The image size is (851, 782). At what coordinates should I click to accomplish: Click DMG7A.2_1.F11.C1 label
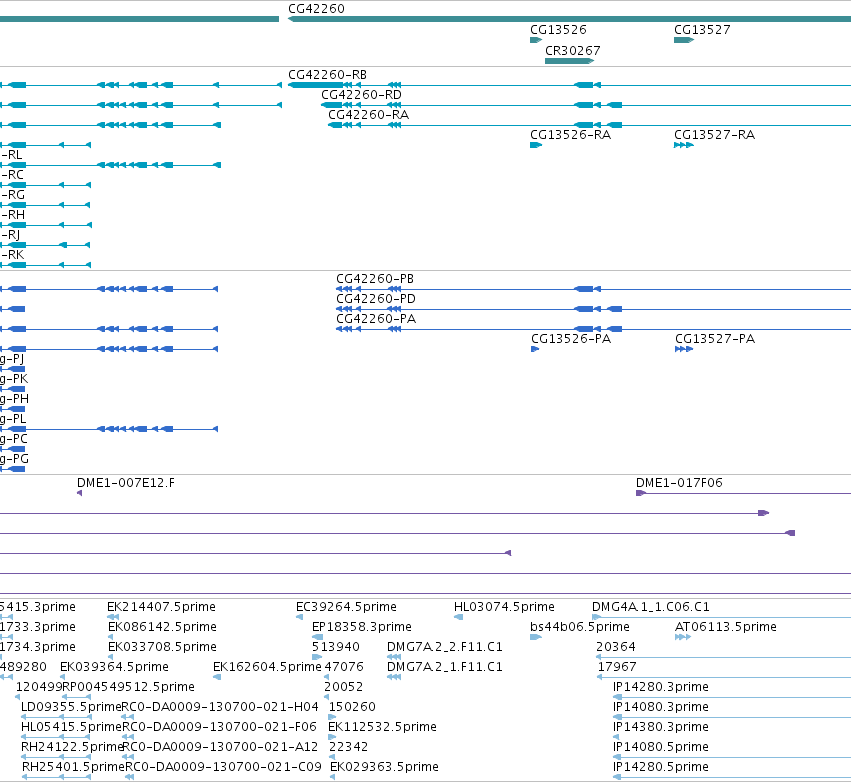click(x=444, y=667)
